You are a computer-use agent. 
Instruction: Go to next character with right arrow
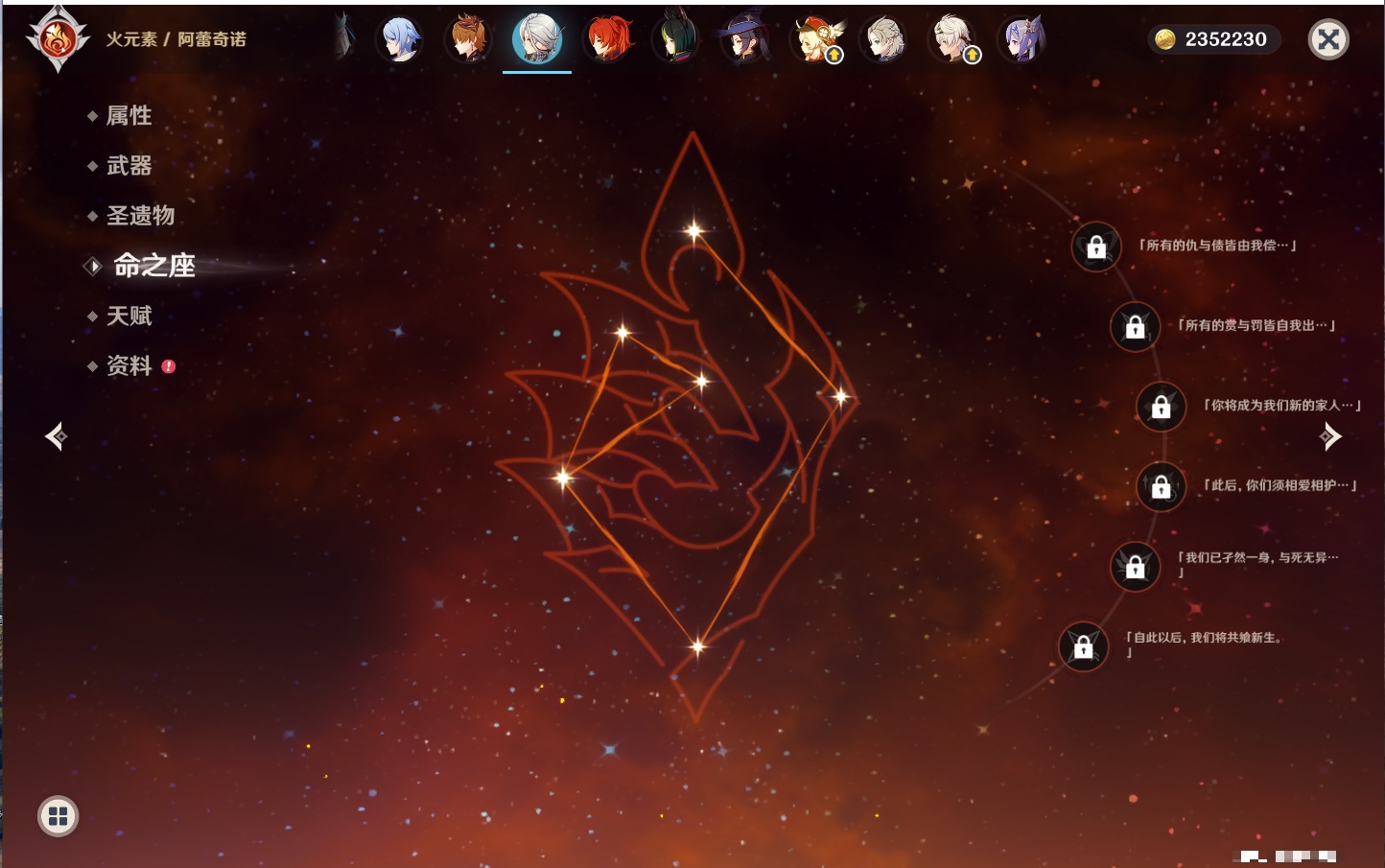click(1329, 436)
